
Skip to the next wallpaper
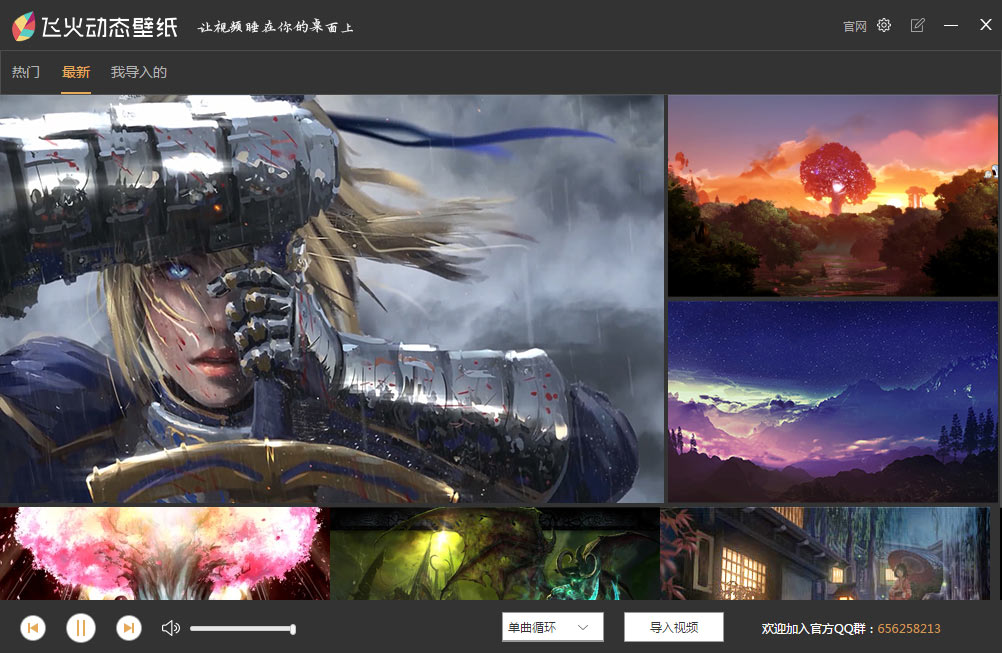point(128,628)
